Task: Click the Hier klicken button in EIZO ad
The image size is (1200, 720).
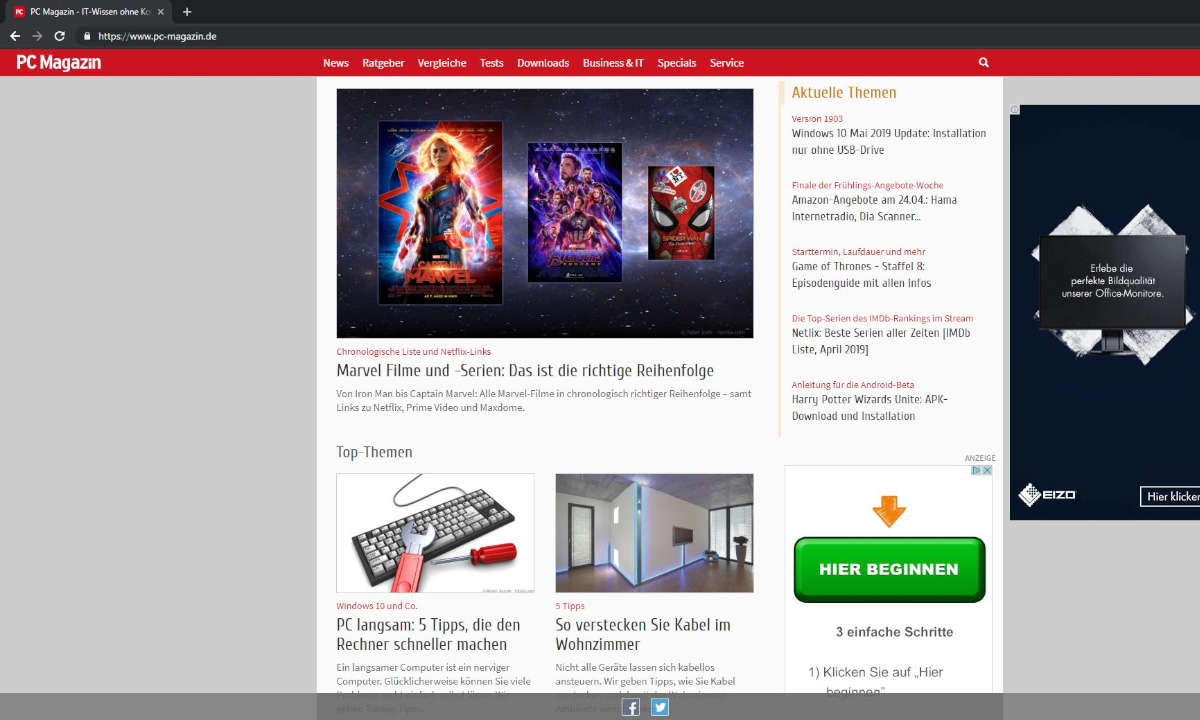Action: [1170, 496]
